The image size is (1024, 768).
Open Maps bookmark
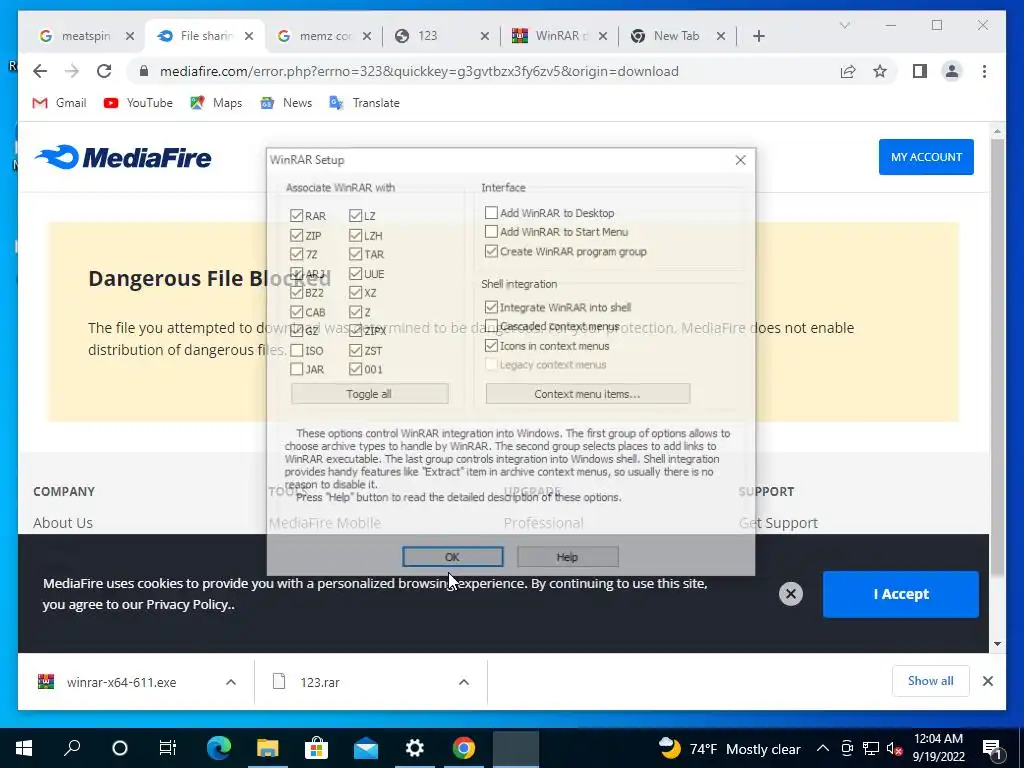216,103
